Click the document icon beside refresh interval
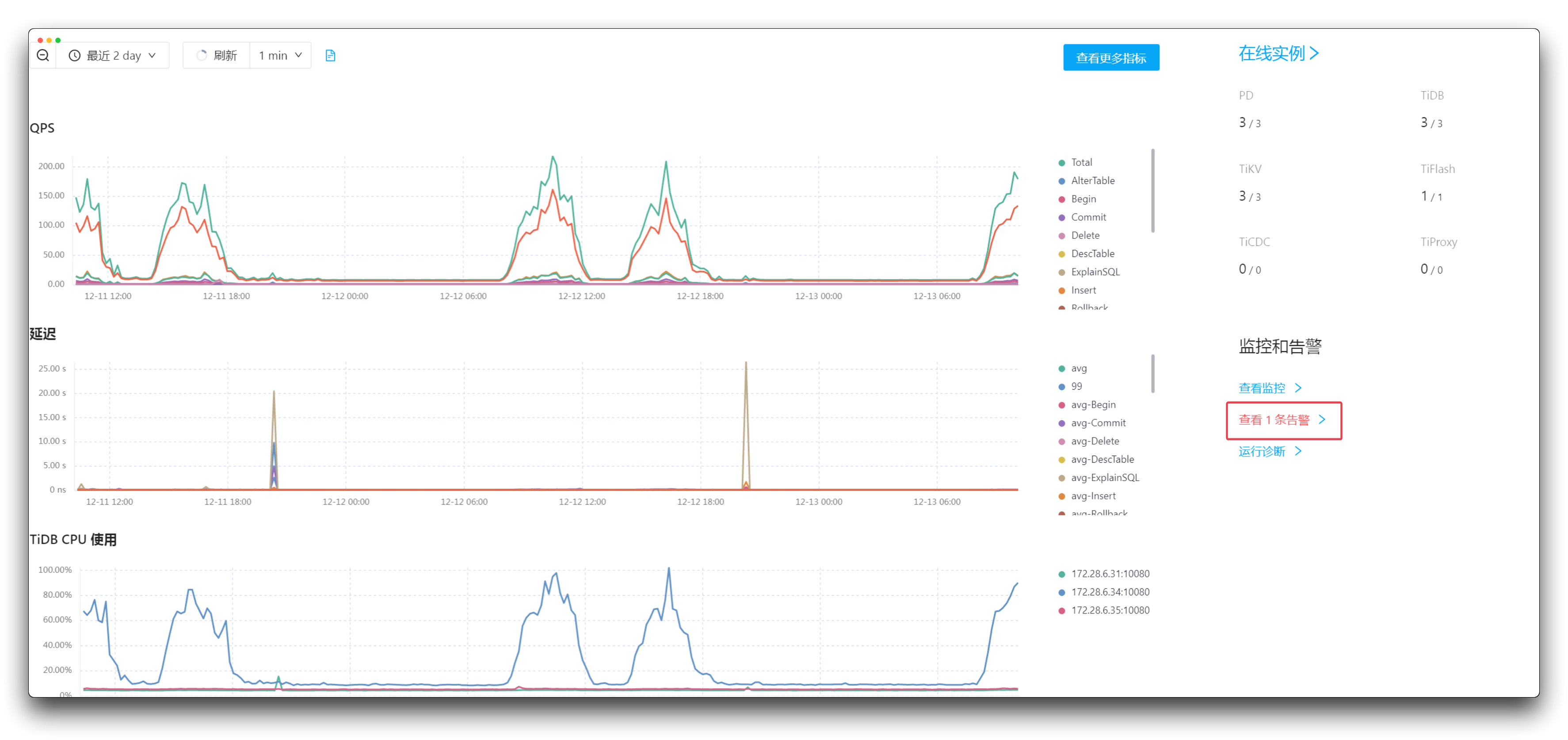1568x740 pixels. [331, 55]
